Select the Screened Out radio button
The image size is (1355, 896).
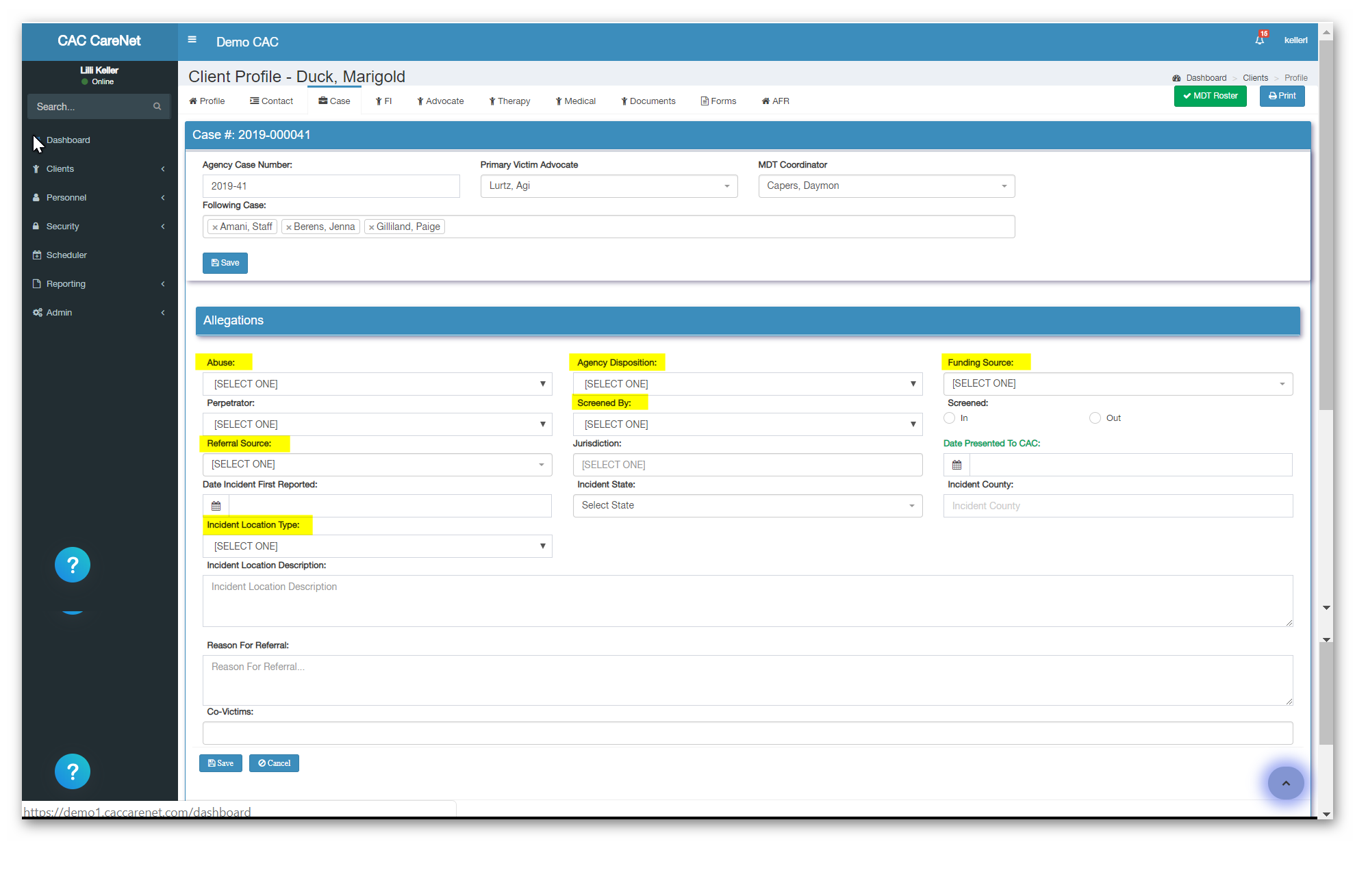click(1095, 418)
